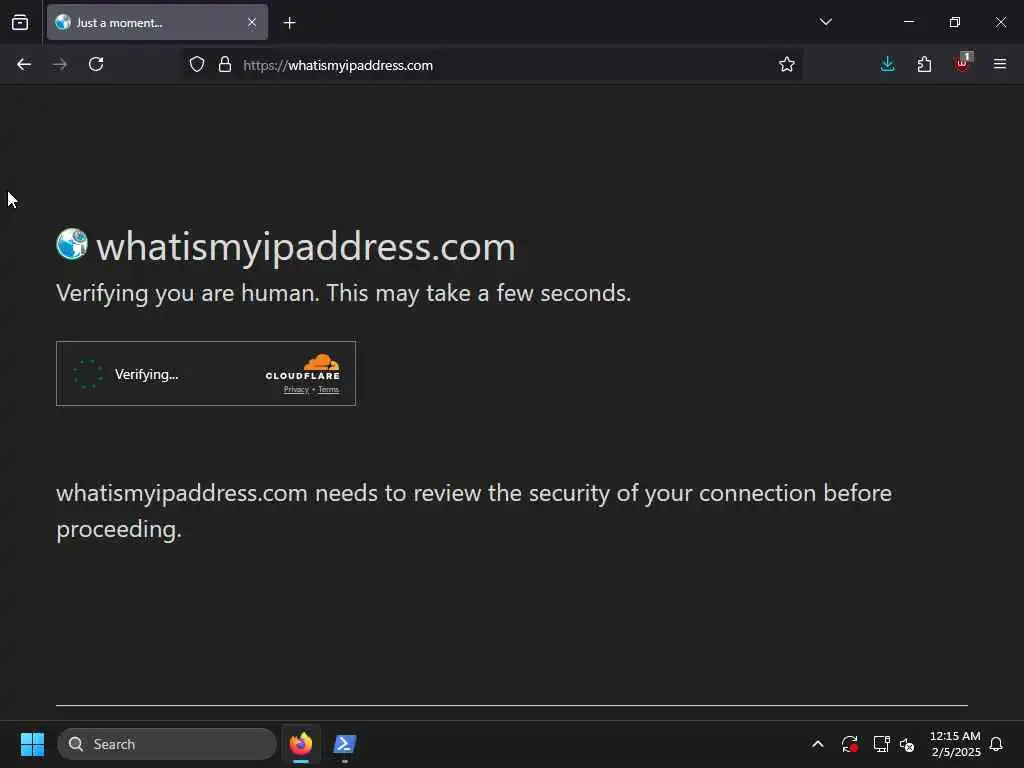The image size is (1024, 768).
Task: Select the 'Just a moment...' tab
Action: (157, 22)
